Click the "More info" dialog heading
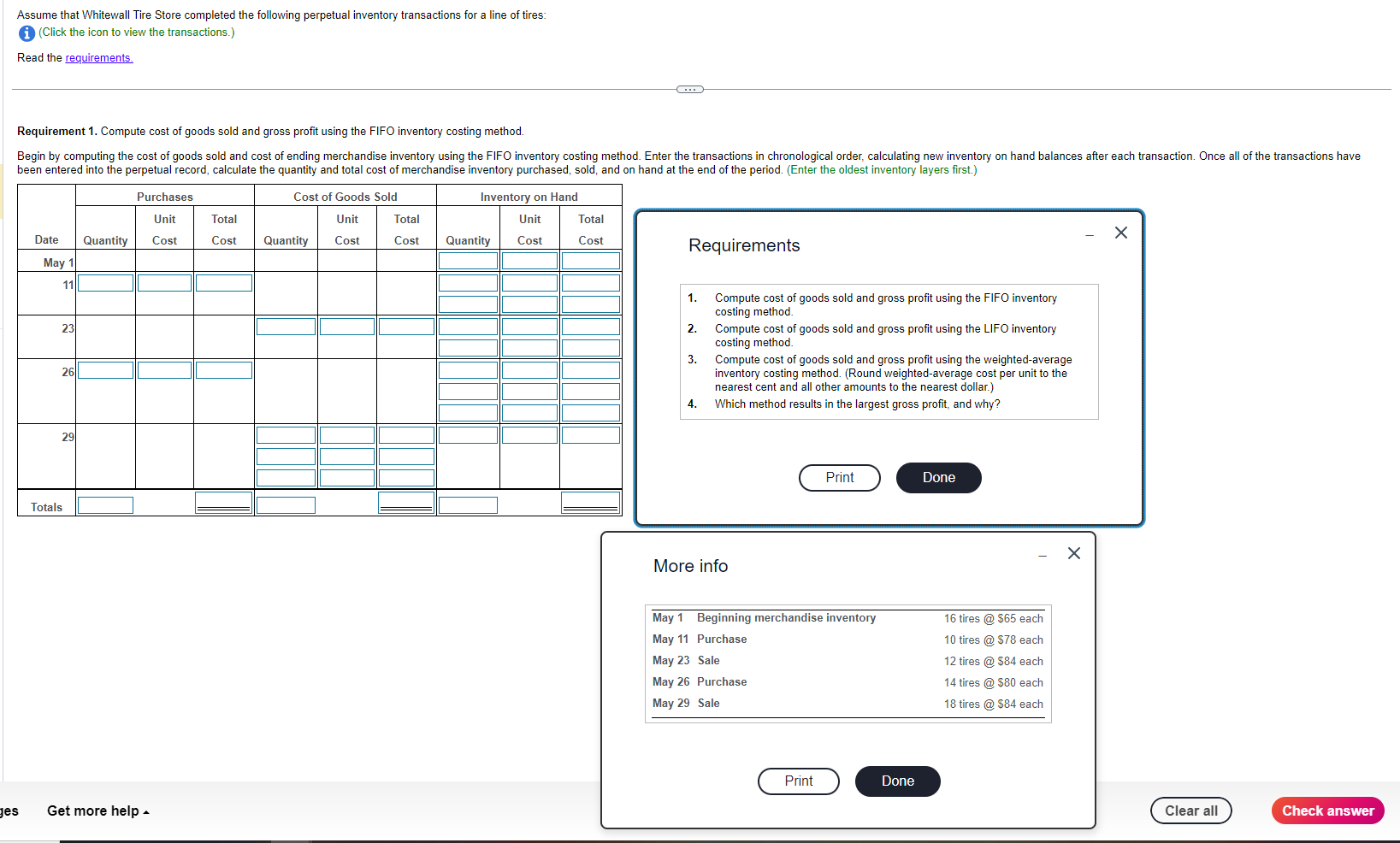This screenshot has width=1400, height=843. [691, 566]
